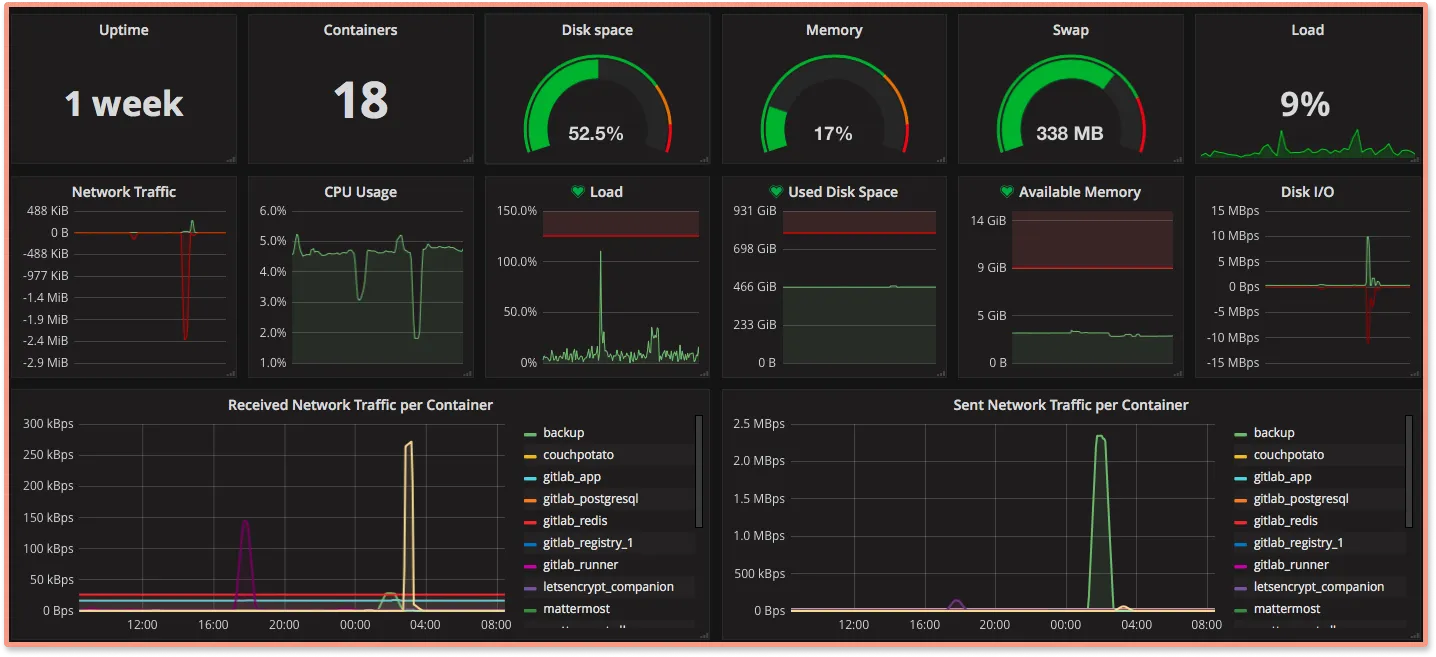Open the Disk I/O panel title menu
The height and width of the screenshot is (657, 1436).
point(1307,191)
